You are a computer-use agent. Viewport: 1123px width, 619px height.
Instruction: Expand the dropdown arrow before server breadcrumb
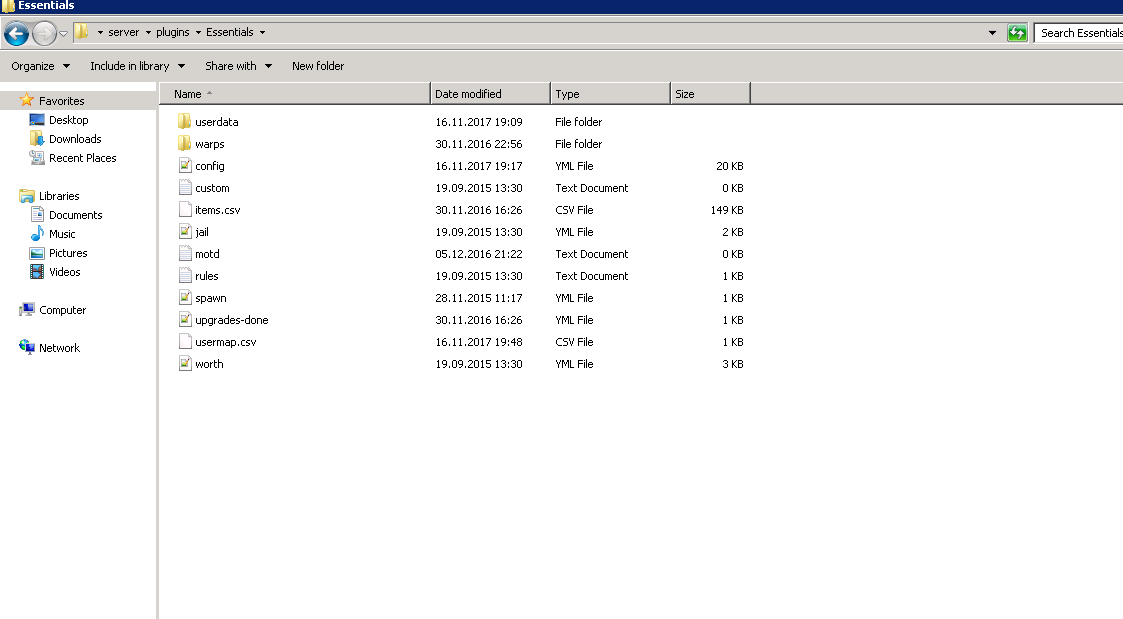pos(100,32)
